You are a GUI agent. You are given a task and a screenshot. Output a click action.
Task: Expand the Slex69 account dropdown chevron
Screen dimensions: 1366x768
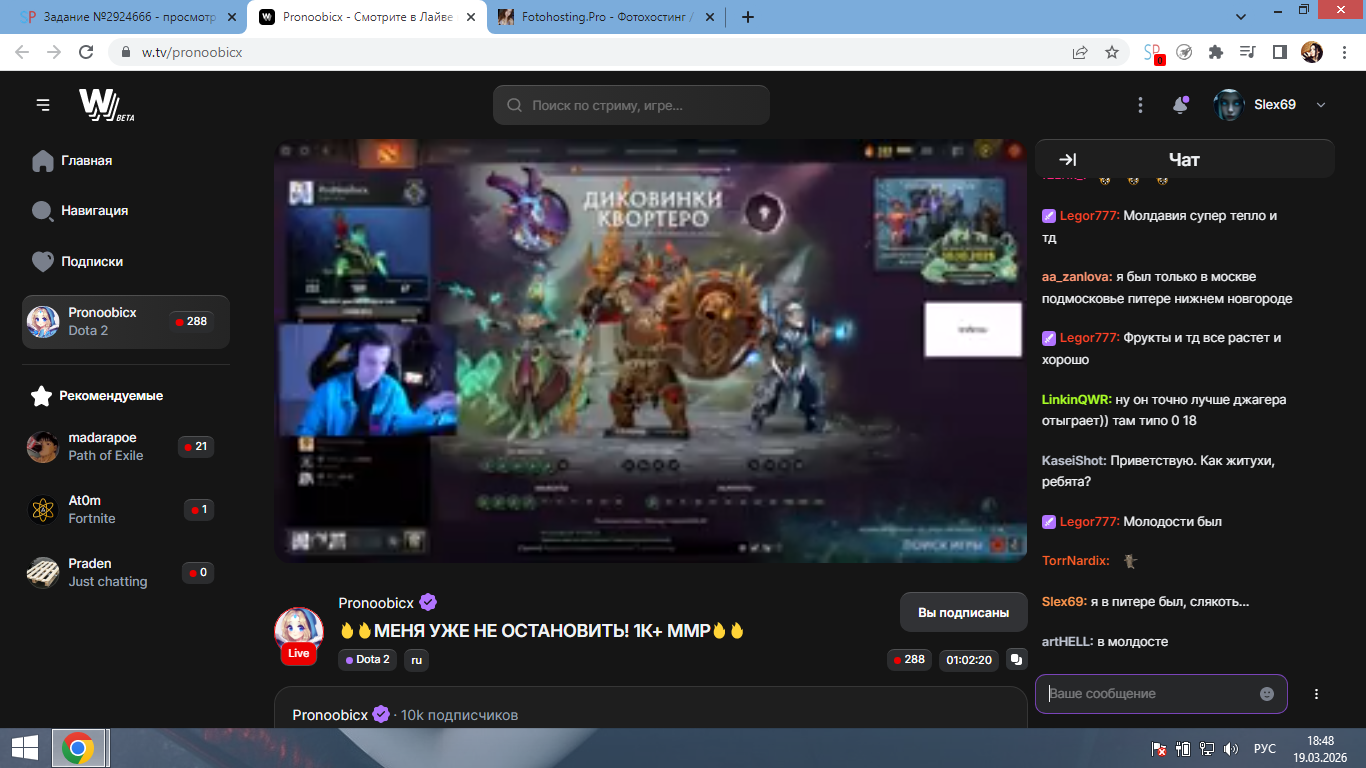(1321, 105)
